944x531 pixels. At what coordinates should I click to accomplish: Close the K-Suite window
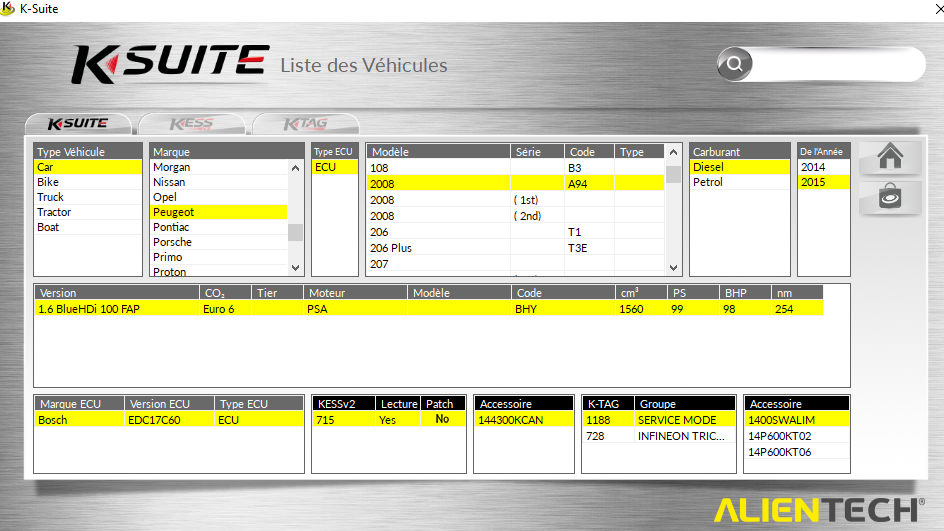point(939,9)
